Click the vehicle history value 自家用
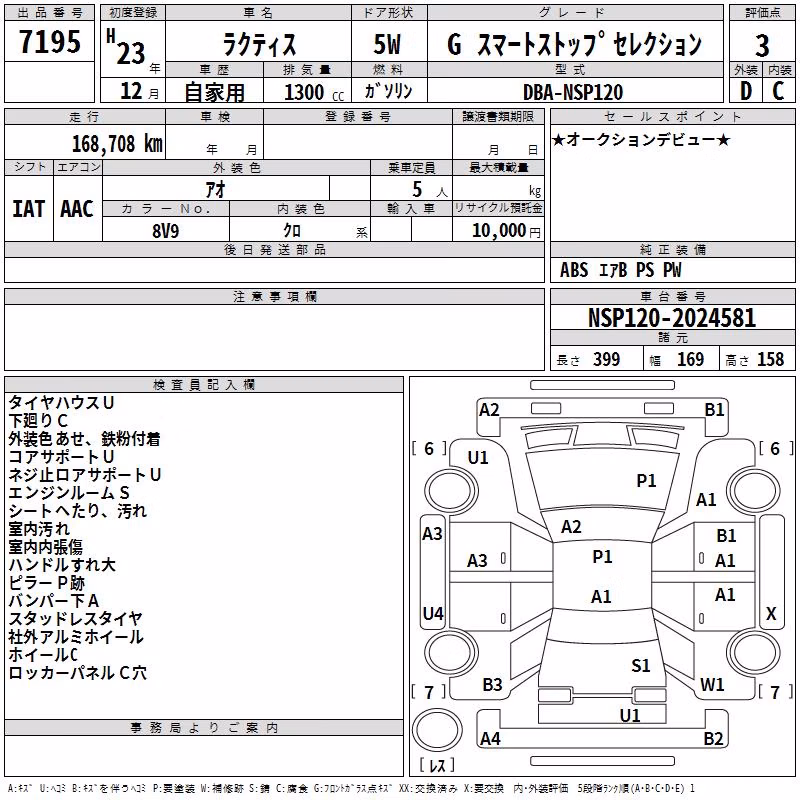The width and height of the screenshot is (800, 800). point(214,92)
